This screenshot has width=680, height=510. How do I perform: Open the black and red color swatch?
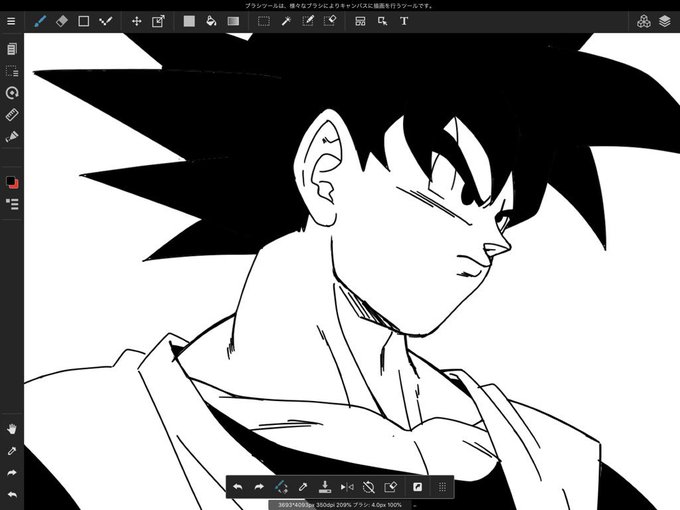12,182
